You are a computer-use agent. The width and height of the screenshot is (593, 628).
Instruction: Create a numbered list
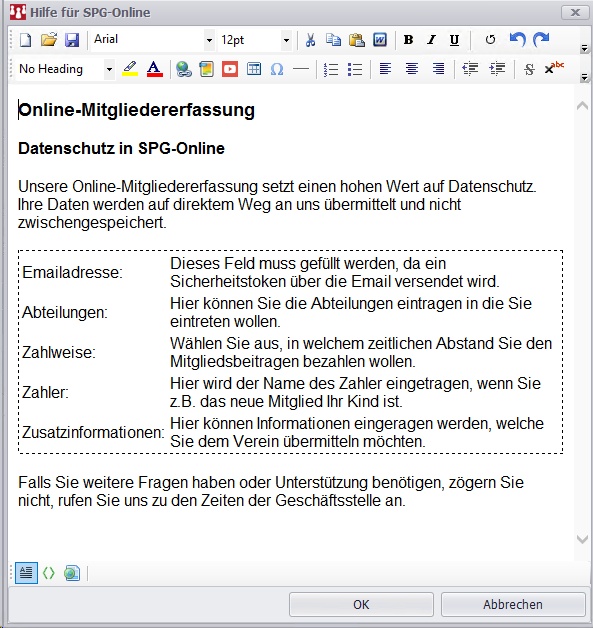[331, 69]
